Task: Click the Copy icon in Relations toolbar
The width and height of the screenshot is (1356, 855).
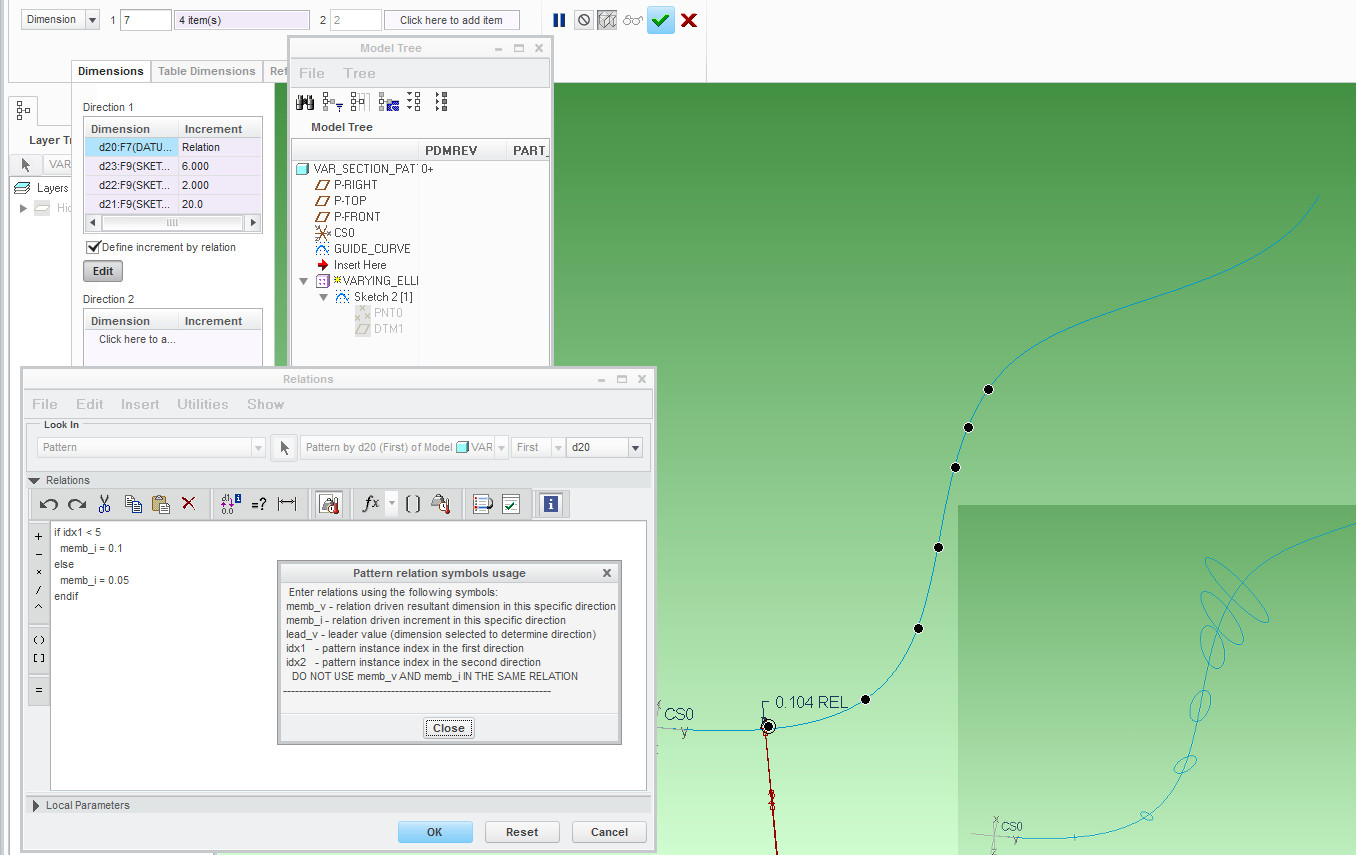Action: 133,504
